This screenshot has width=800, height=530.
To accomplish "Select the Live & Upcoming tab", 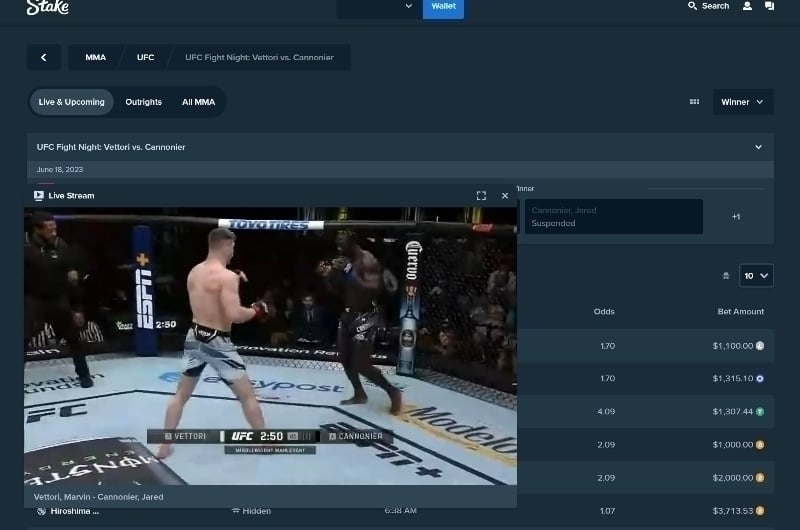I will point(71,102).
